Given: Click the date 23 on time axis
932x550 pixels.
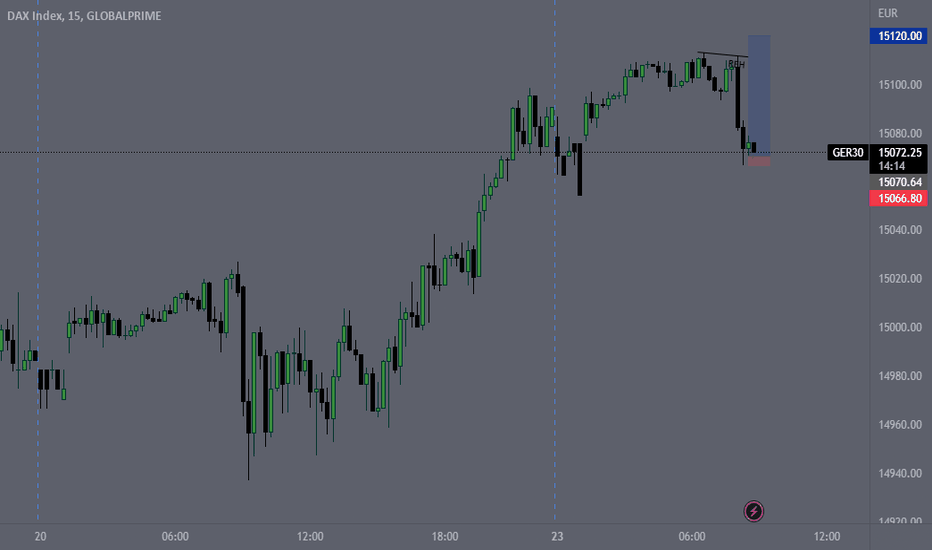Looking at the screenshot, I should [557, 536].
